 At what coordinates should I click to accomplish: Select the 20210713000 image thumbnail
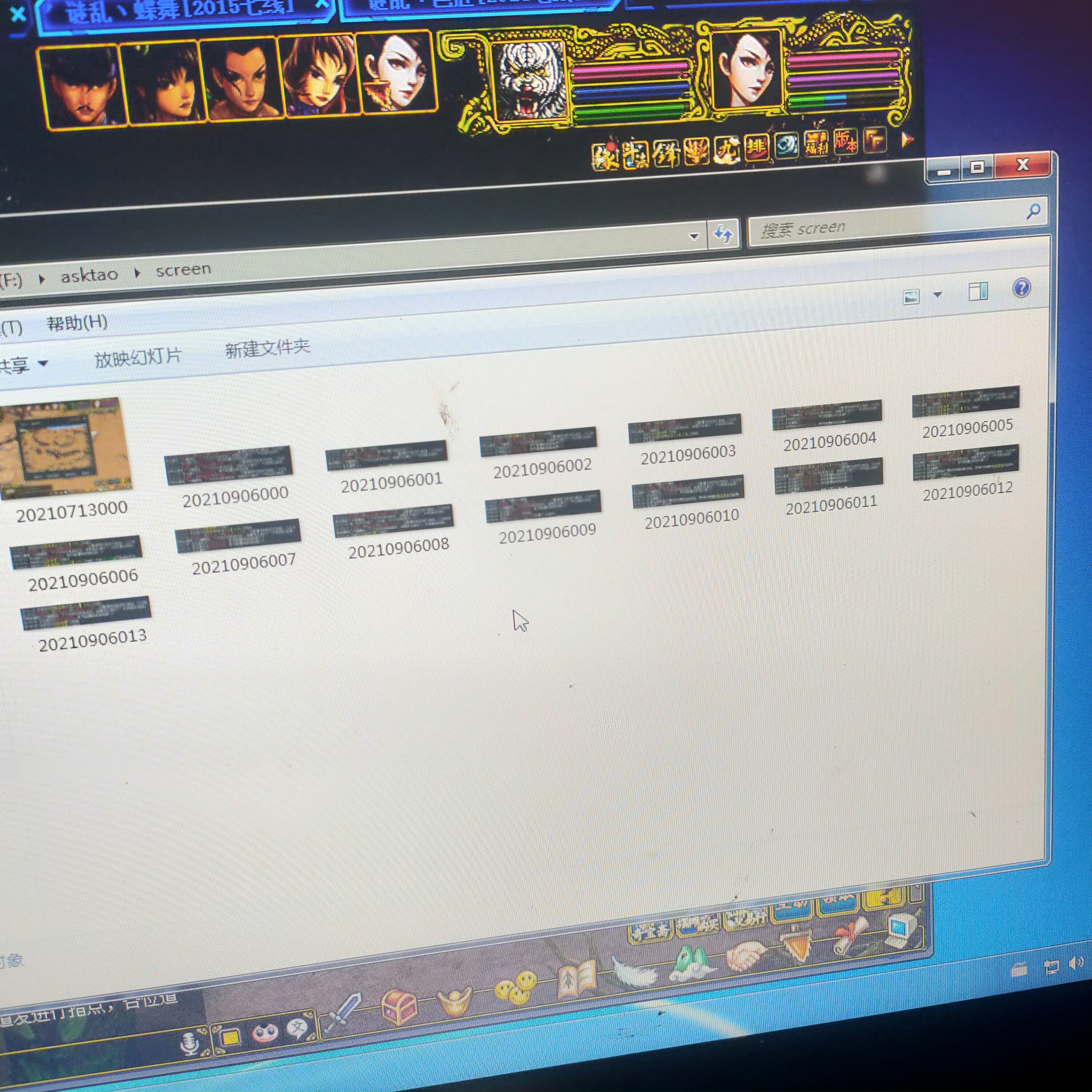click(x=66, y=449)
